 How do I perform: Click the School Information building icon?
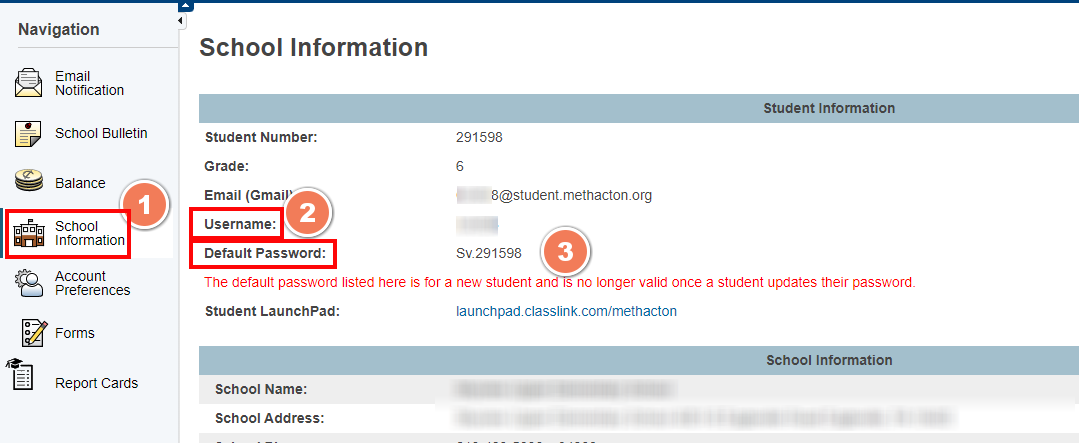[29, 234]
